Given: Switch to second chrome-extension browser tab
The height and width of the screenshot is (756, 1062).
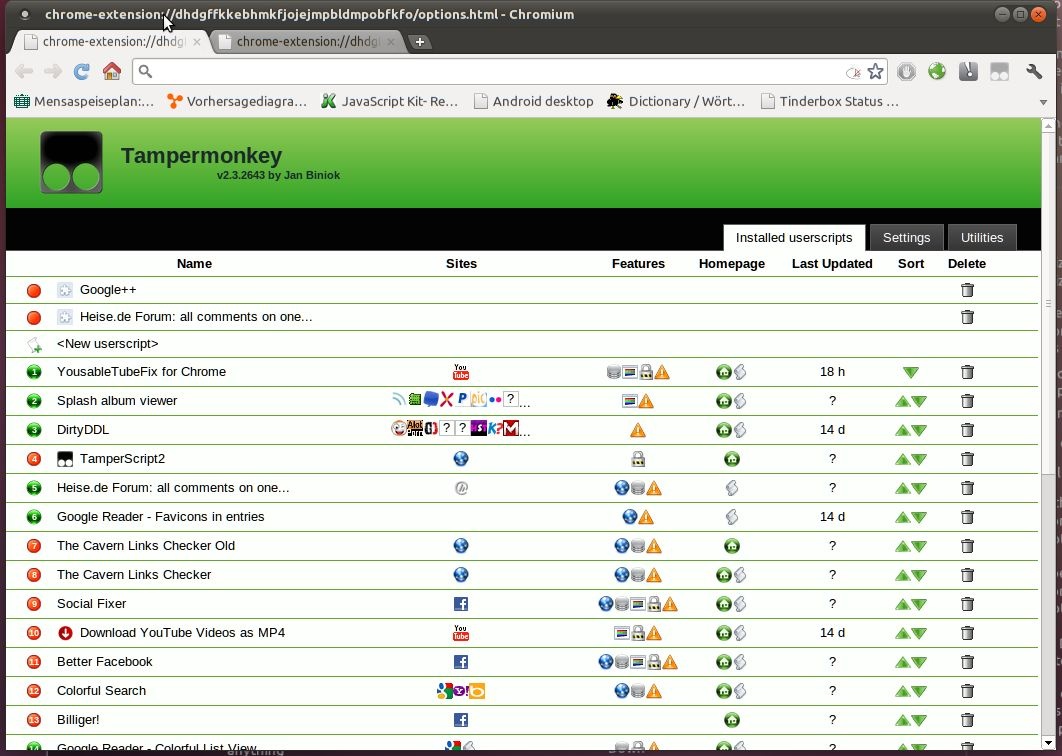Looking at the screenshot, I should tap(307, 42).
